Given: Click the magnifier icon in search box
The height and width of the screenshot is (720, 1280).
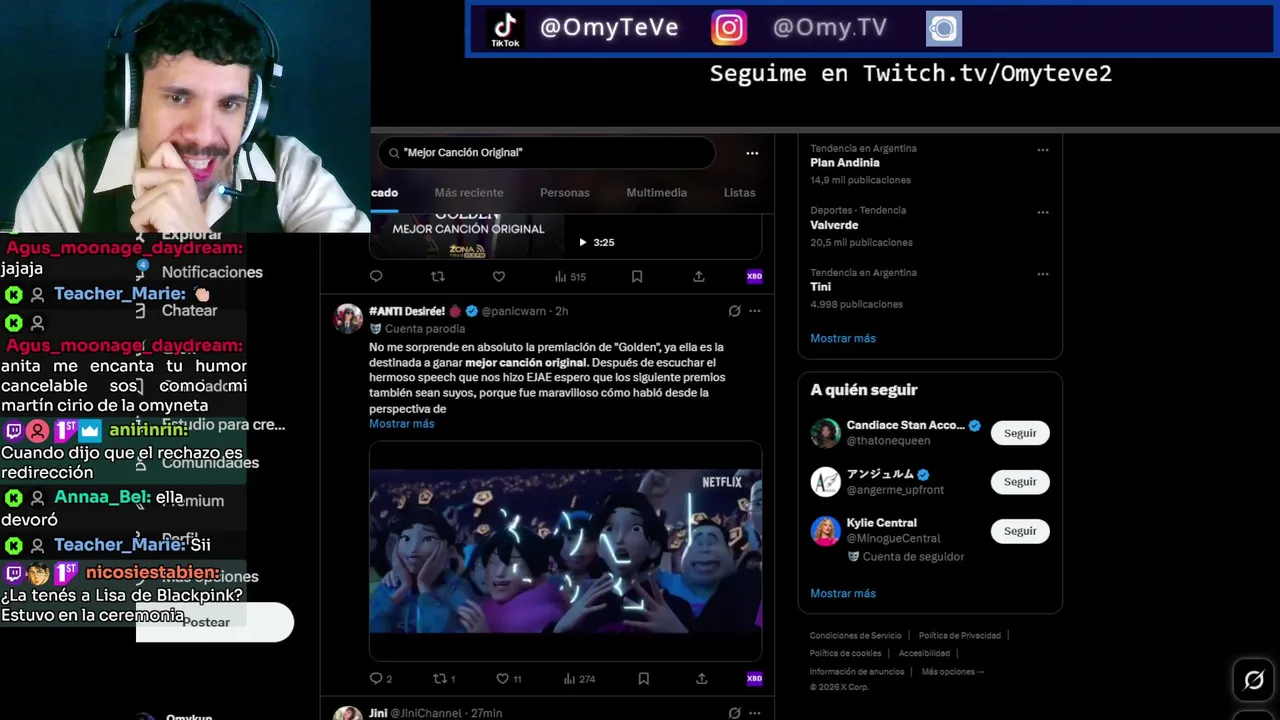Looking at the screenshot, I should pos(392,152).
